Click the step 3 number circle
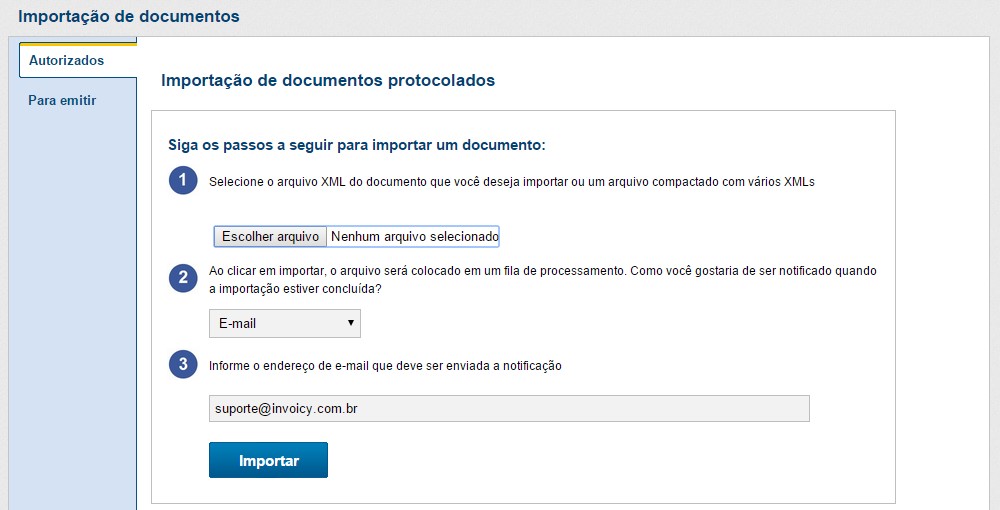 183,365
